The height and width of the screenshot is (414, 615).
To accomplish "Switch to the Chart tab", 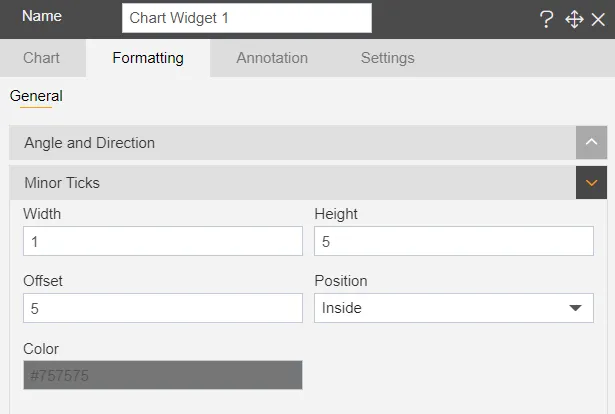I will point(41,58).
